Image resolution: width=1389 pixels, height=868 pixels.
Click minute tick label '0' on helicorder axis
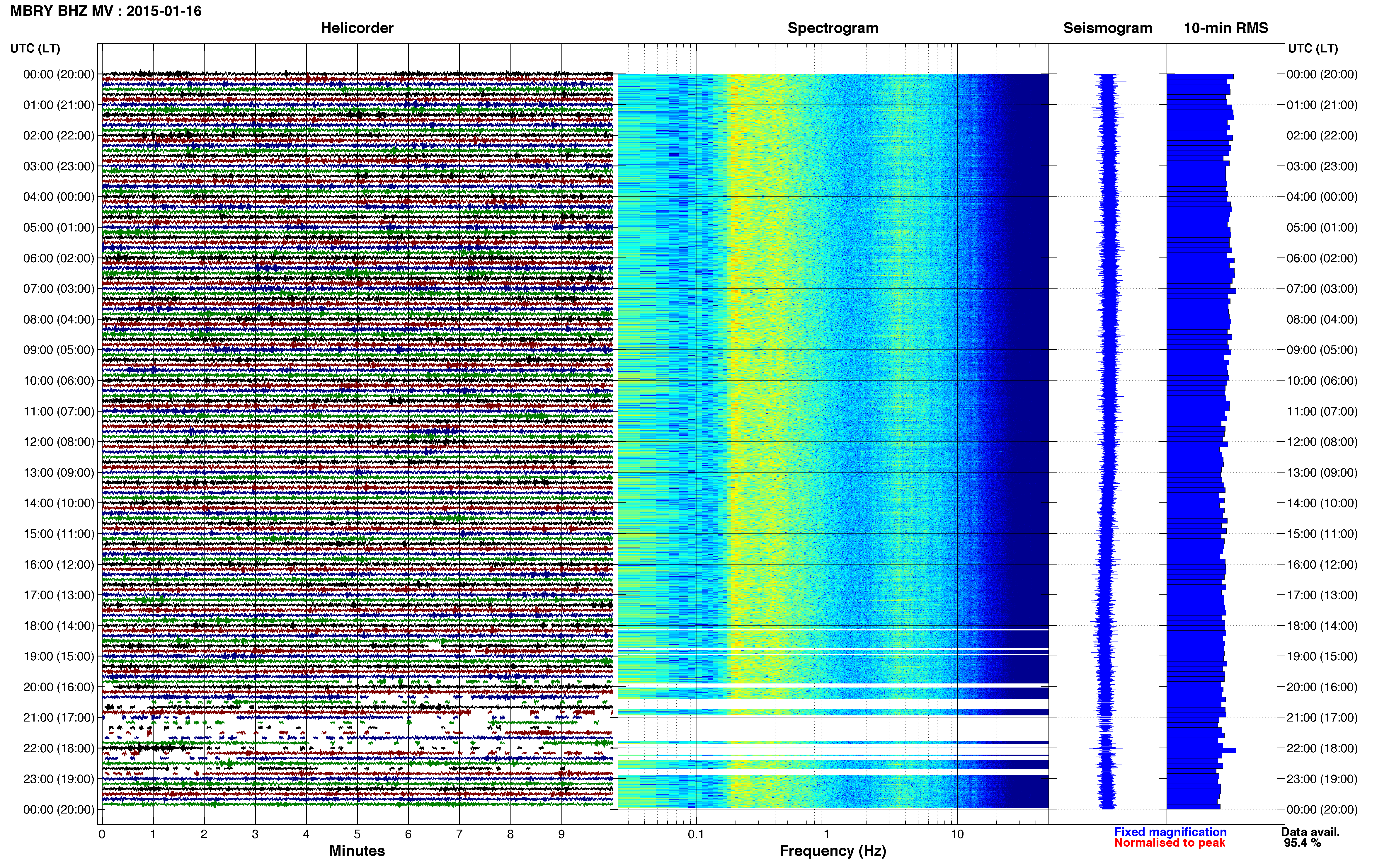pyautogui.click(x=102, y=834)
